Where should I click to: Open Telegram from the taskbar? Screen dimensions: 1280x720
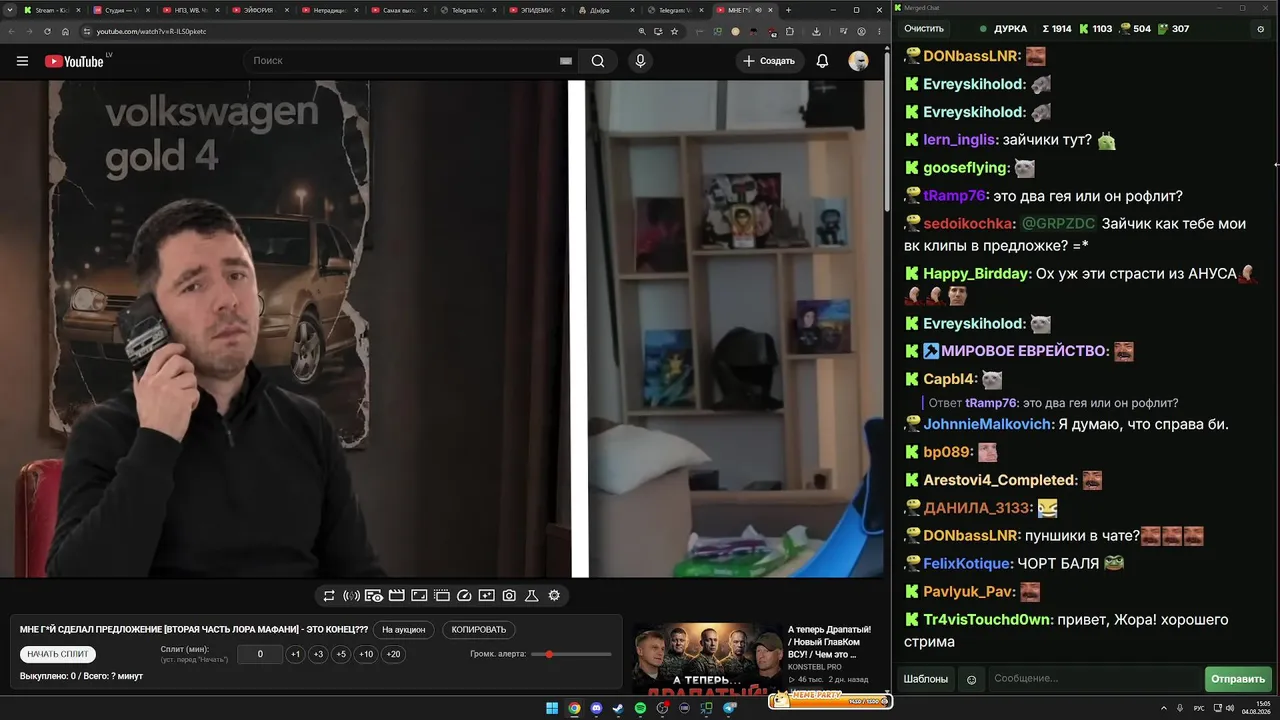click(x=729, y=709)
